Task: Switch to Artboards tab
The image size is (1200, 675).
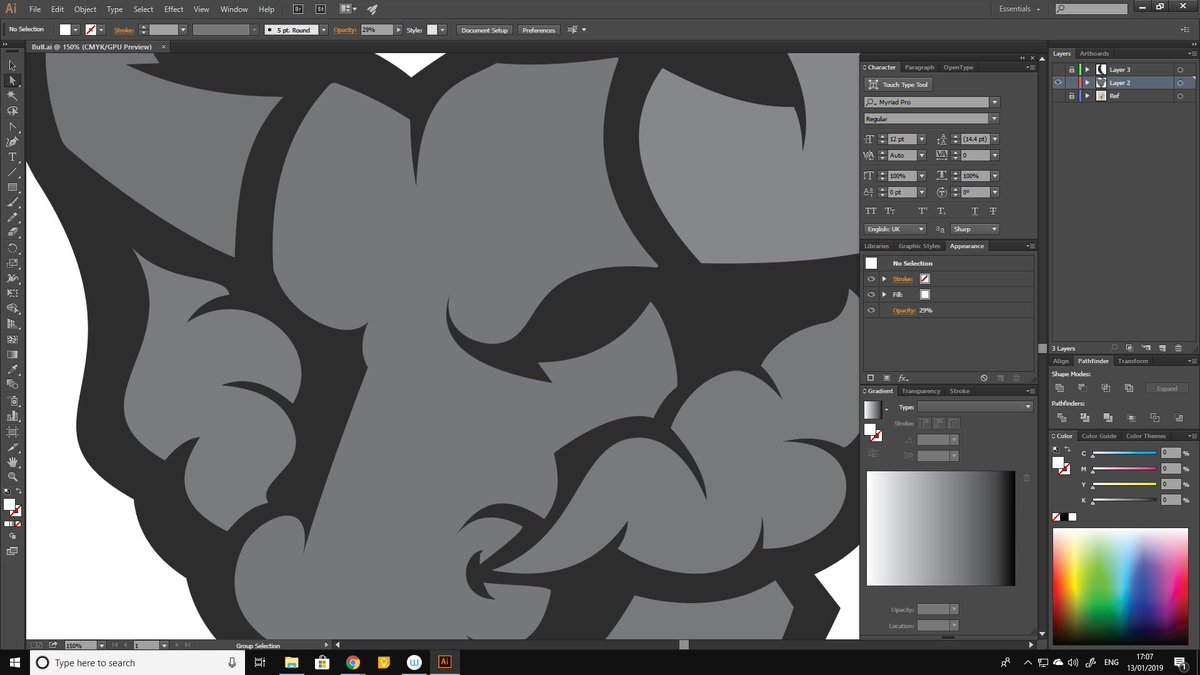Action: tap(1093, 53)
